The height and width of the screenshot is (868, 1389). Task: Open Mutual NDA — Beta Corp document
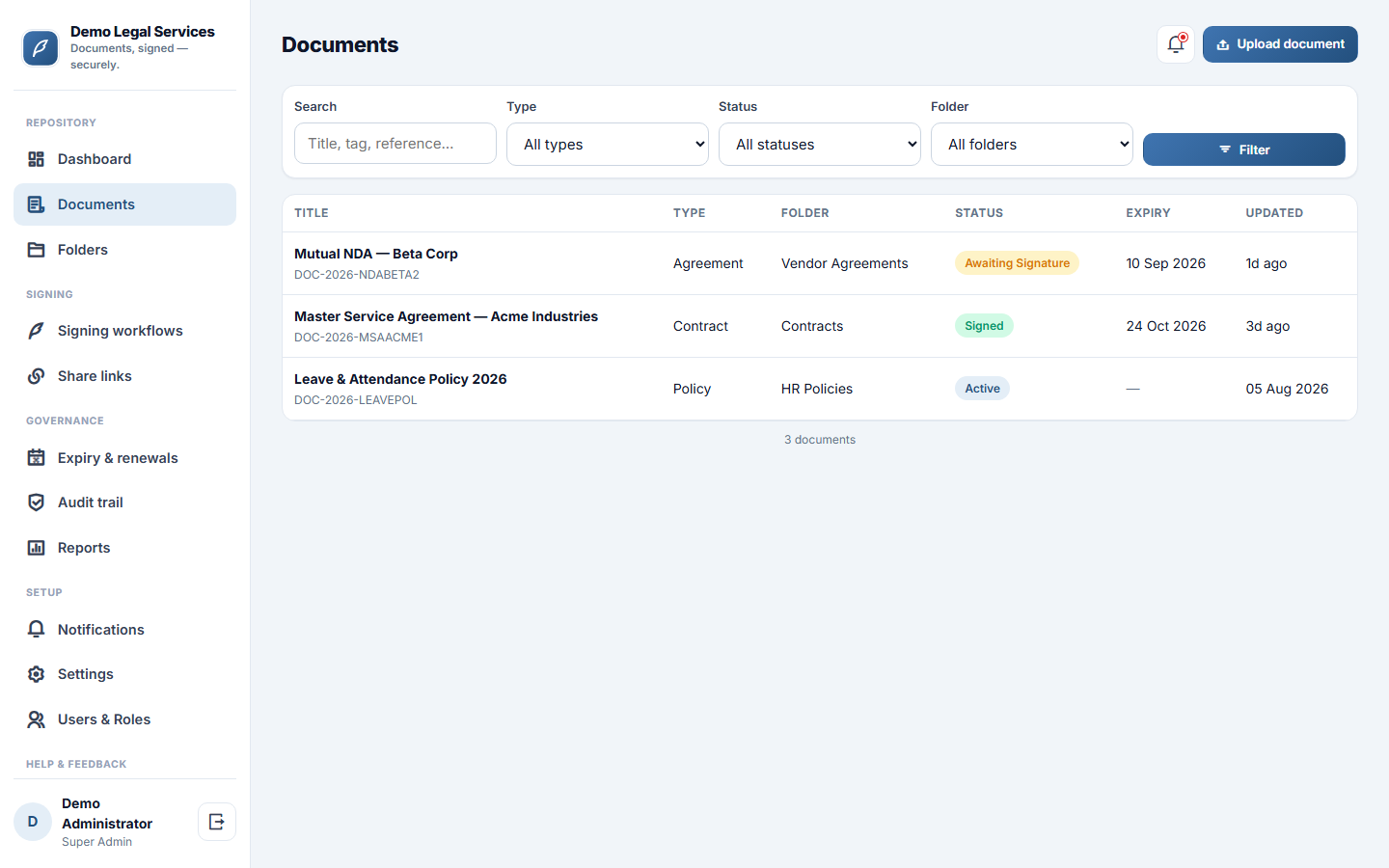[376, 254]
